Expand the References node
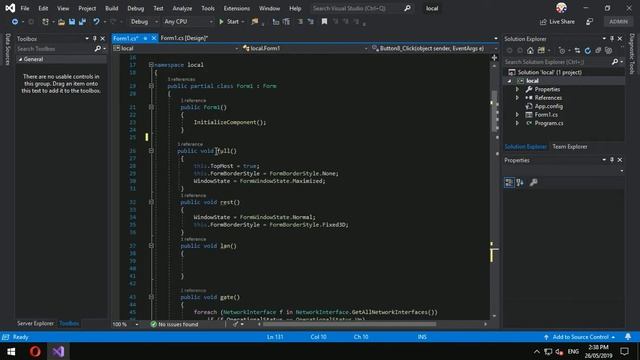 point(517,98)
